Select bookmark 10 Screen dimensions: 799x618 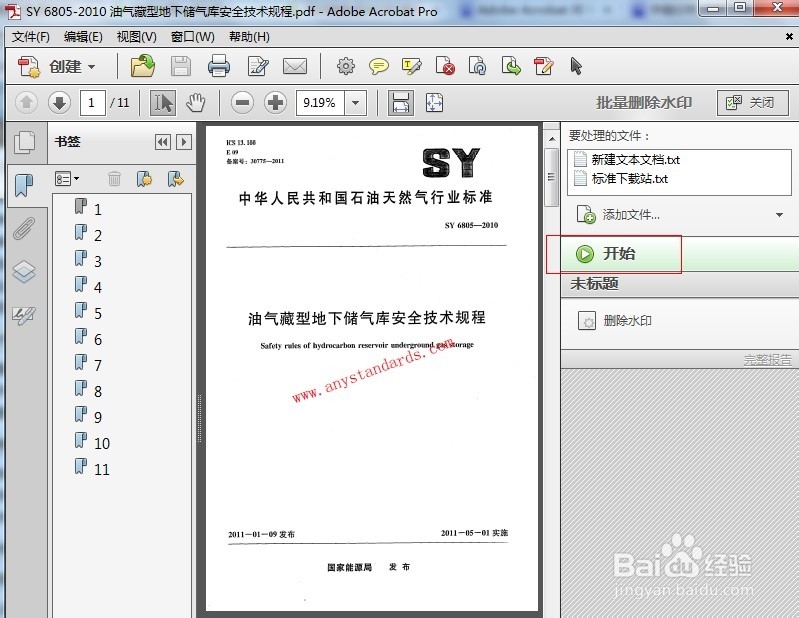[x=92, y=442]
